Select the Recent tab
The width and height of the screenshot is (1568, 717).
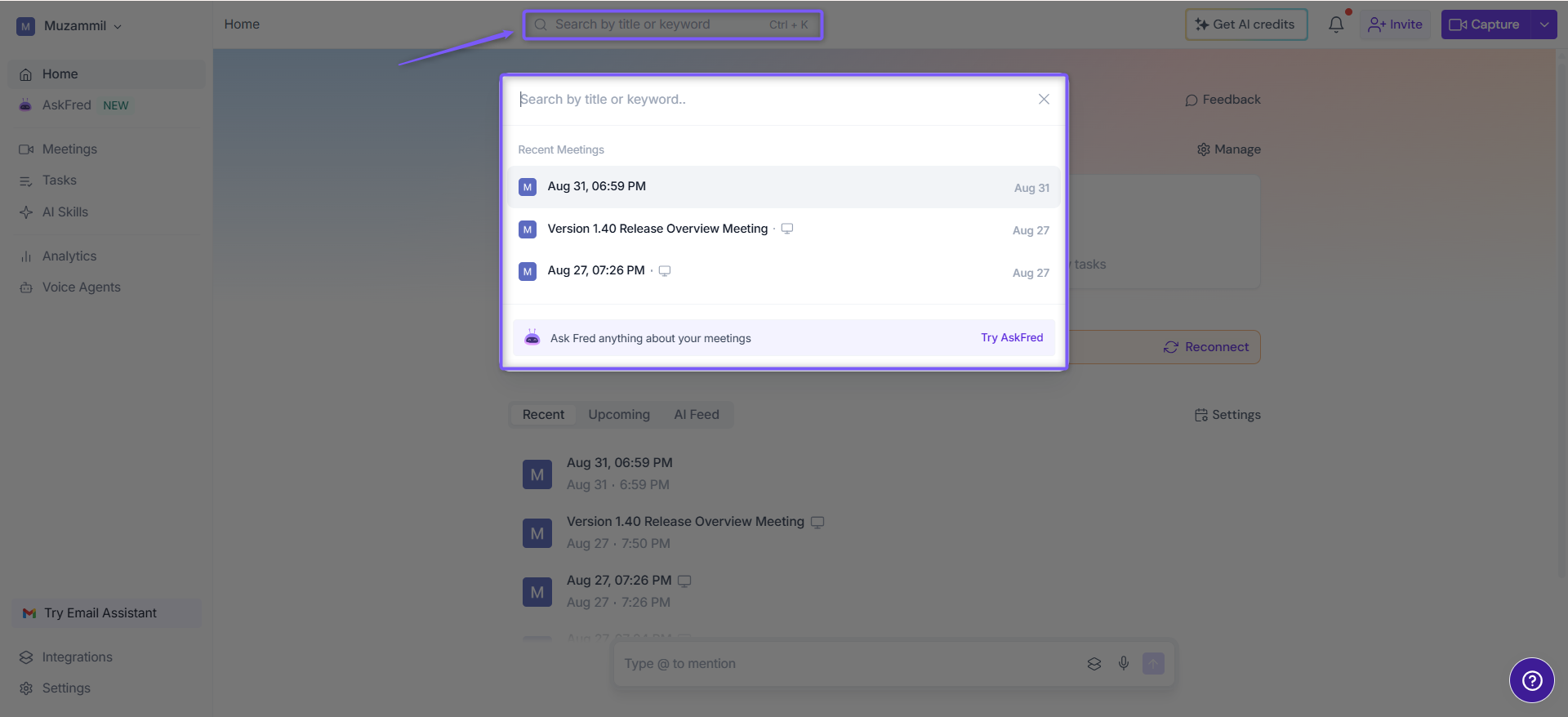click(x=543, y=415)
